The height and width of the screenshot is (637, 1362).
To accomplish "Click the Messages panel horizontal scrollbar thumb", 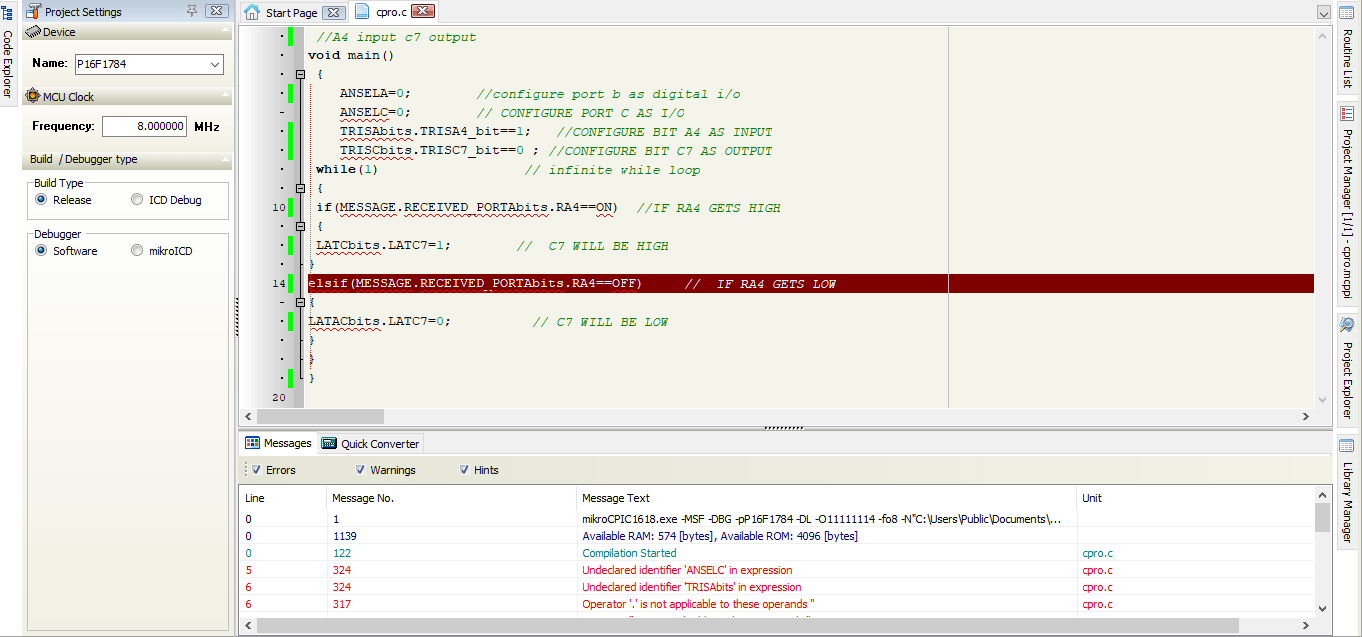I will (x=748, y=625).
